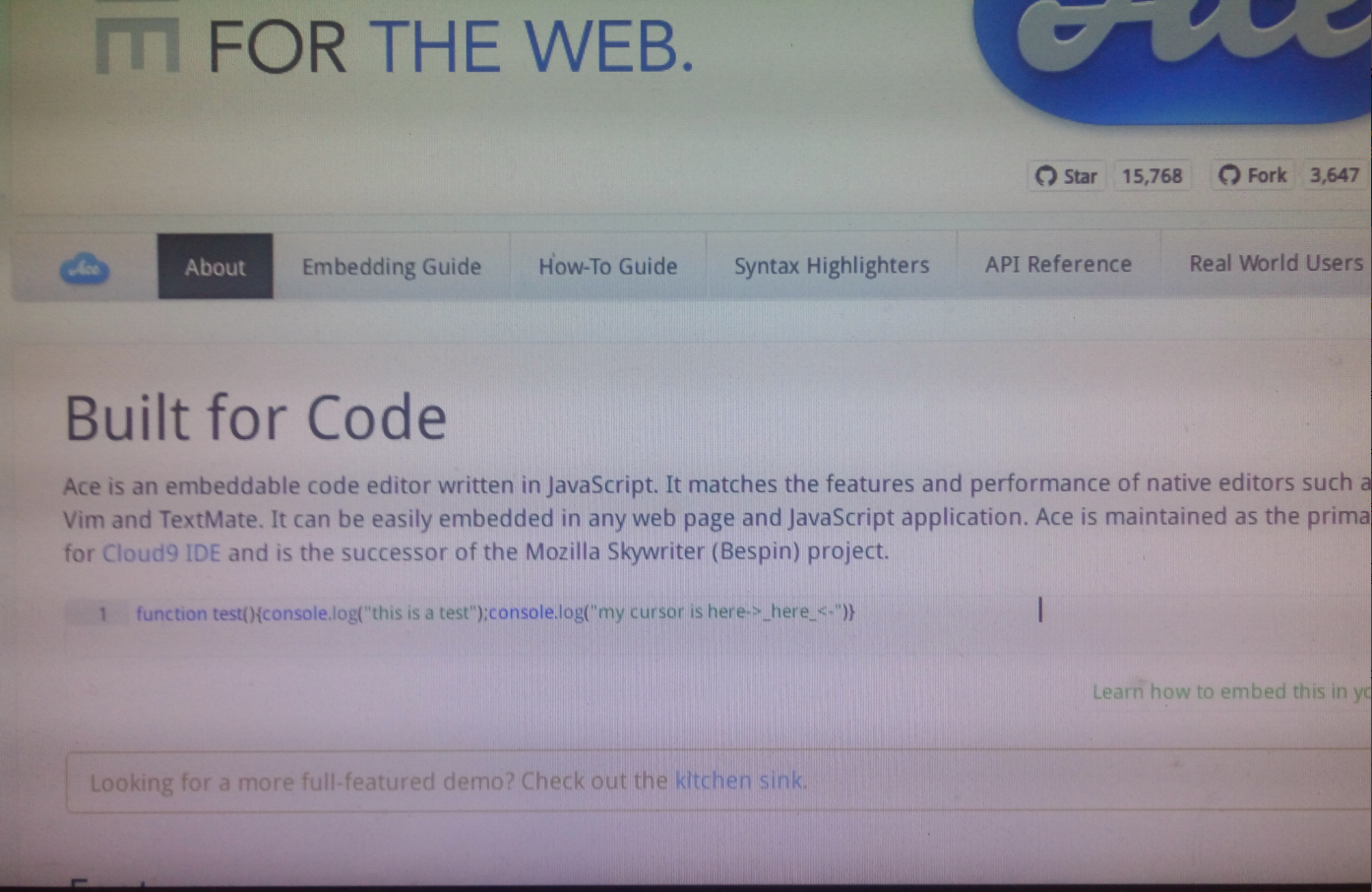Select the Real World Users tab

point(1276,262)
